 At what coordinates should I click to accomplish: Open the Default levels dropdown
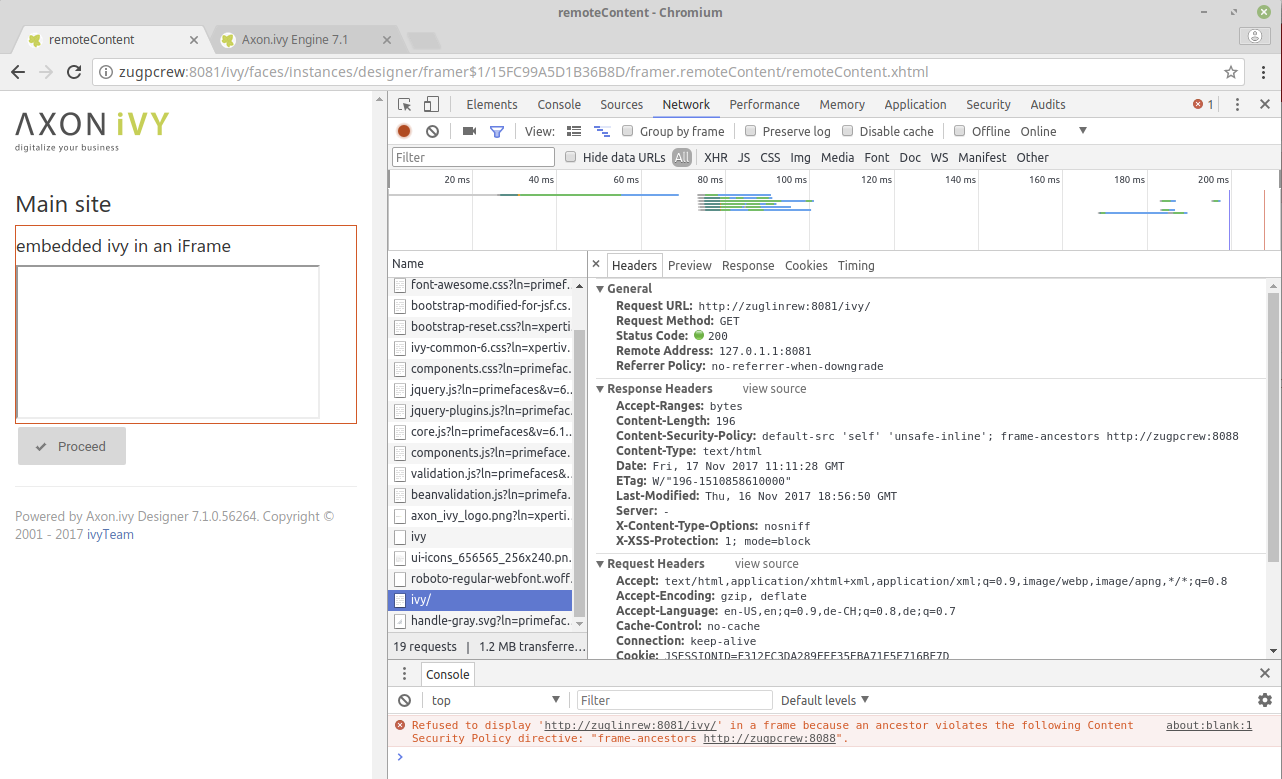pyautogui.click(x=825, y=700)
